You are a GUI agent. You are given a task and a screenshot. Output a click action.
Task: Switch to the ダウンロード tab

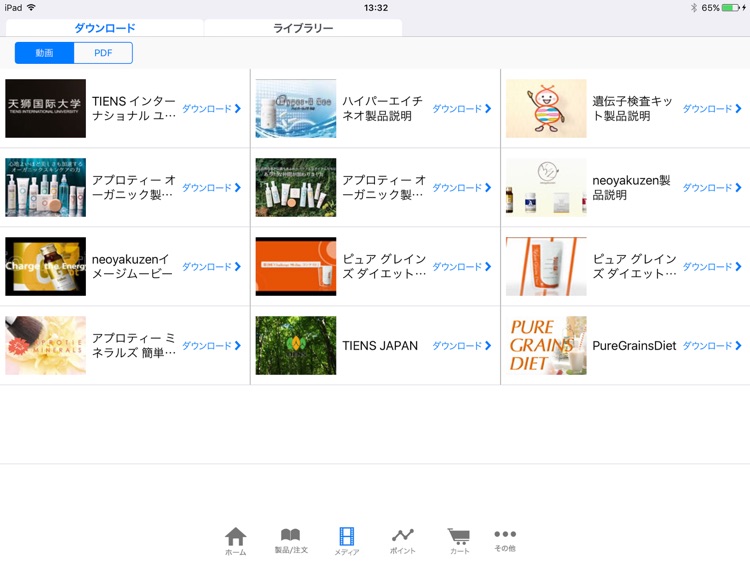[104, 28]
